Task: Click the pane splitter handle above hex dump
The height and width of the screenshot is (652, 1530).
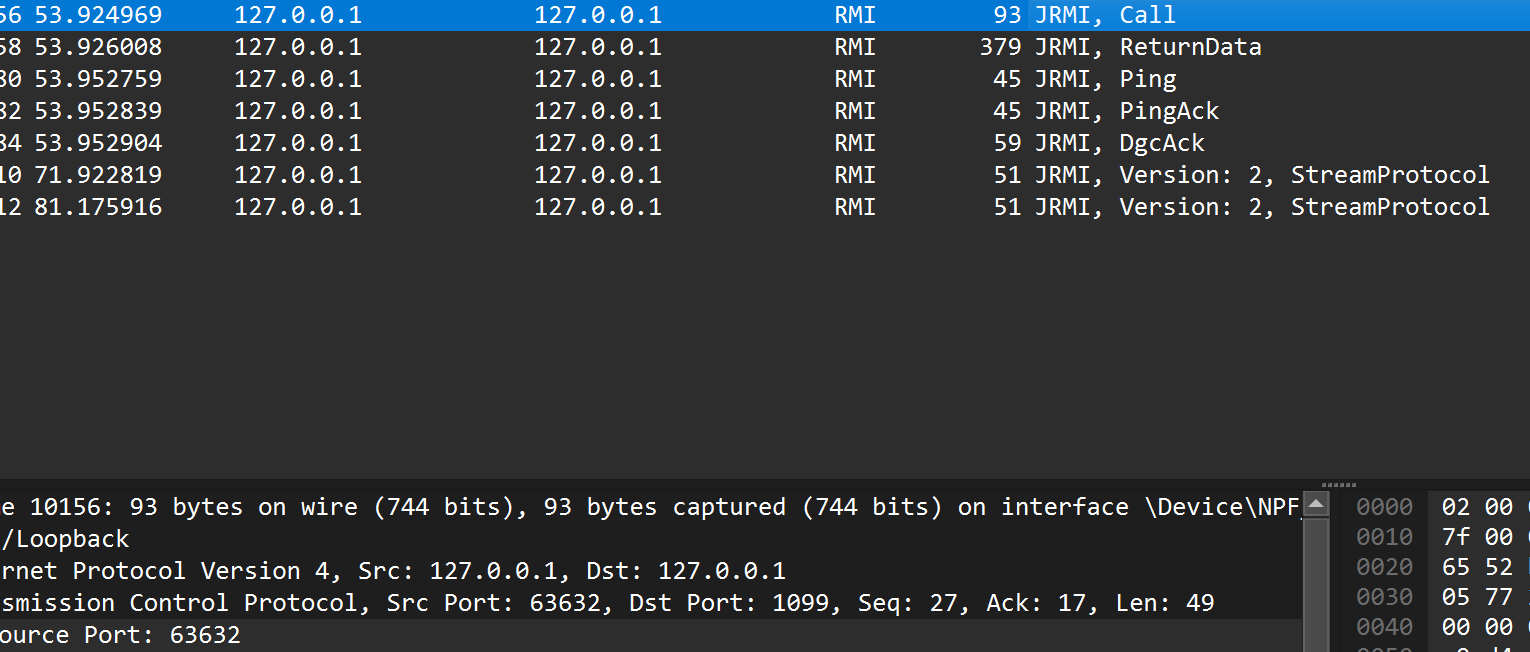Action: pyautogui.click(x=1339, y=485)
